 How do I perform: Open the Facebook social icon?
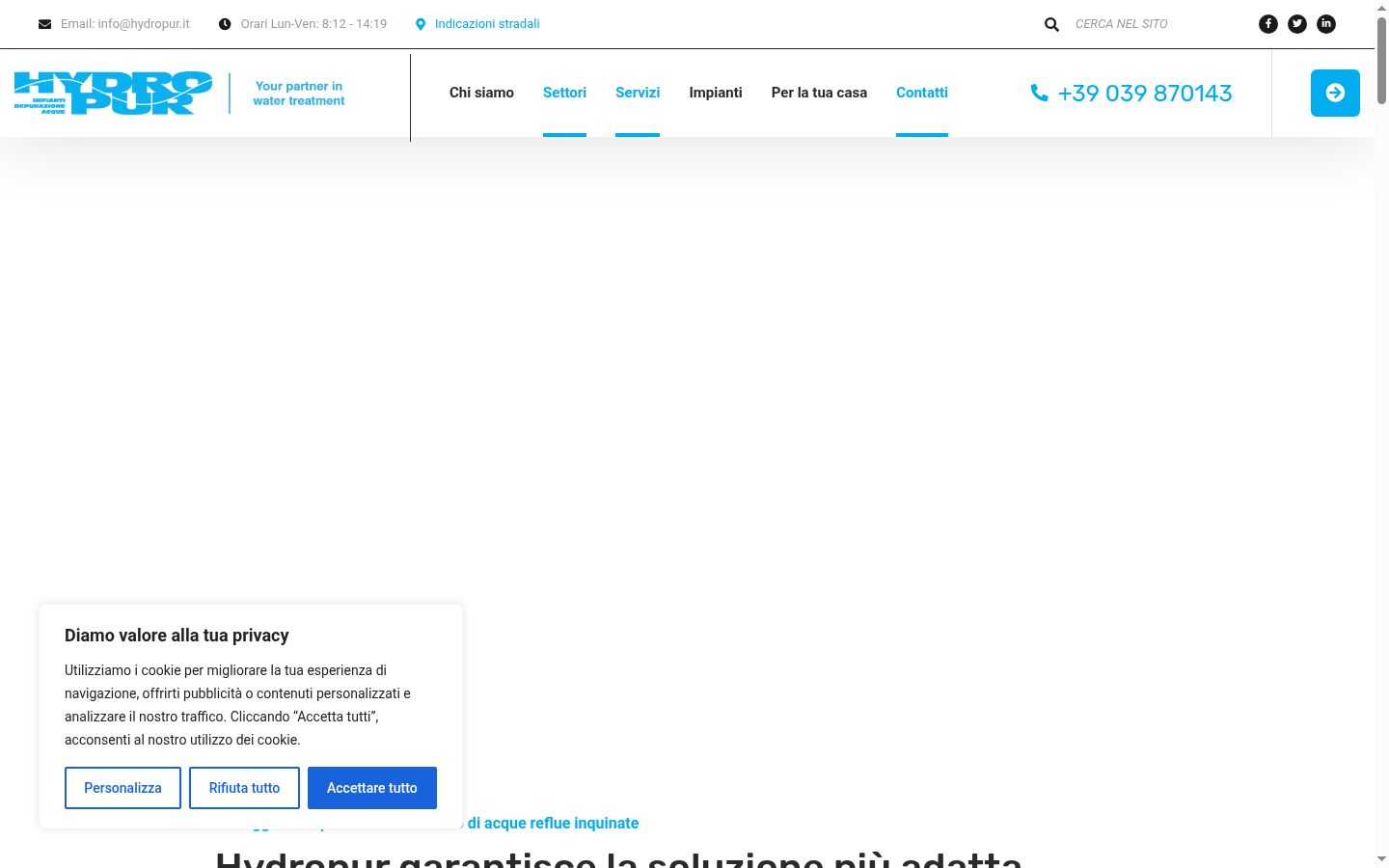point(1268,24)
